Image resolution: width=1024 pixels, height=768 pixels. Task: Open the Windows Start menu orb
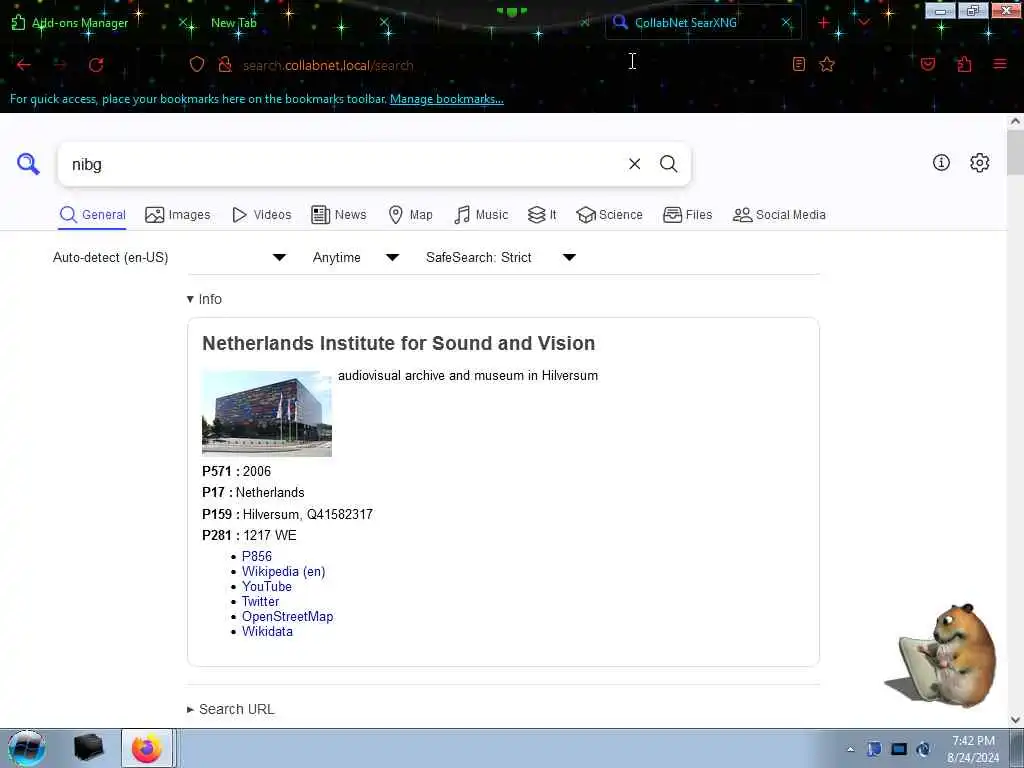pyautogui.click(x=26, y=748)
